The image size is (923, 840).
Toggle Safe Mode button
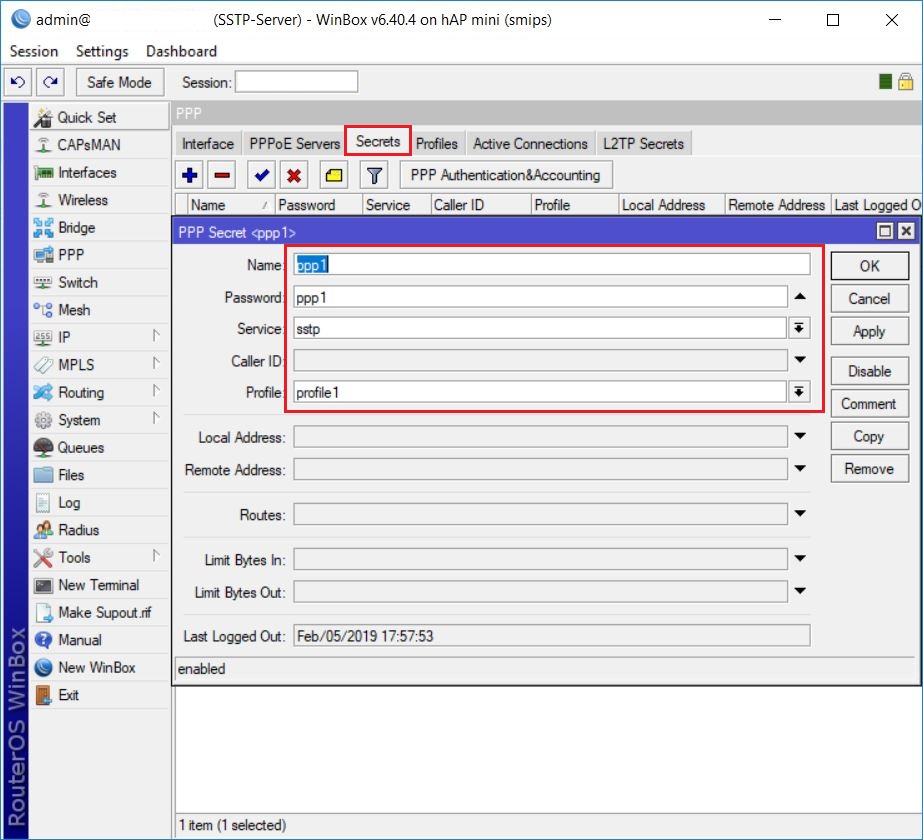[119, 82]
